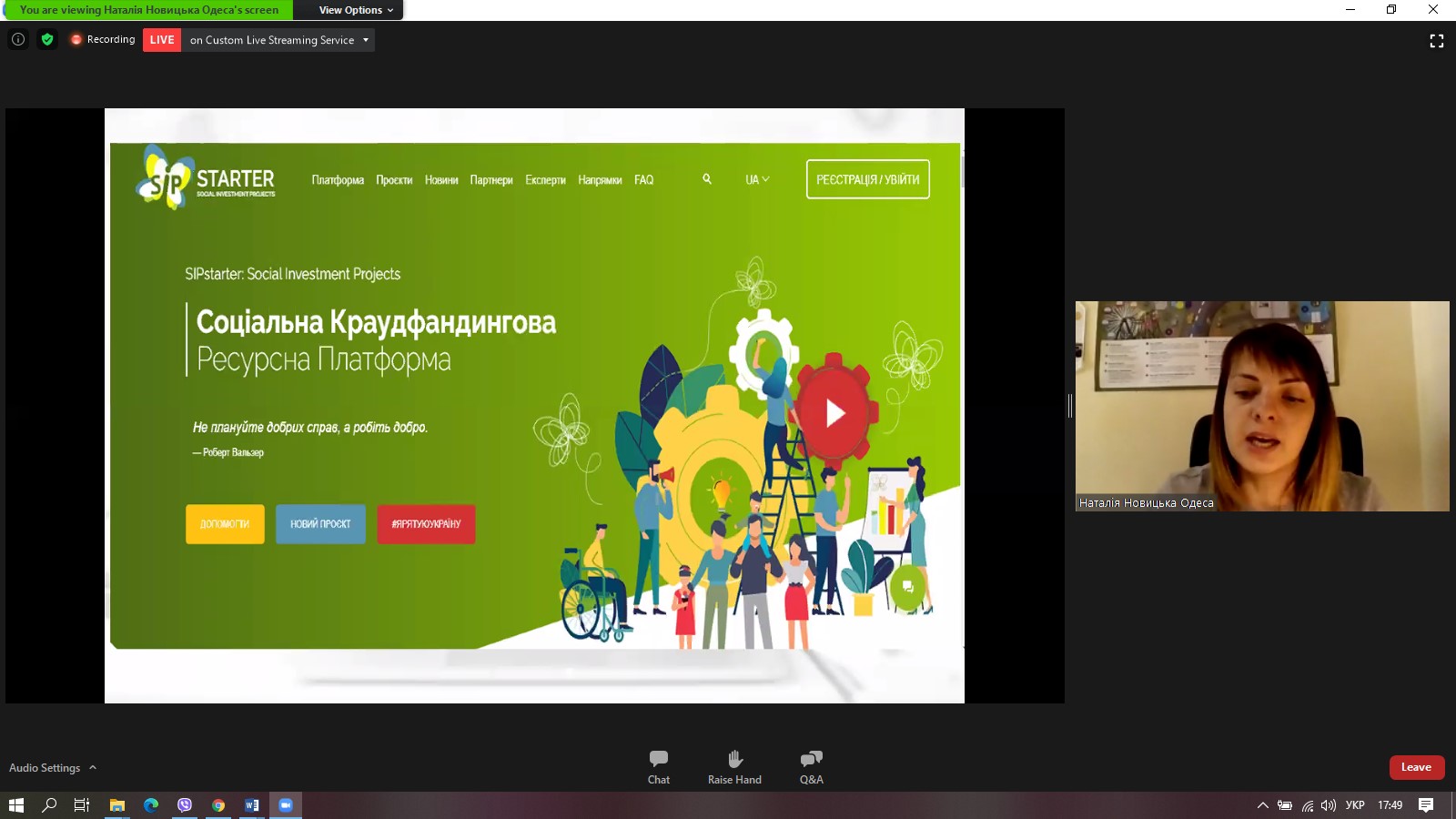The image size is (1456, 819).
Task: Enter full screen mode
Action: click(1436, 41)
